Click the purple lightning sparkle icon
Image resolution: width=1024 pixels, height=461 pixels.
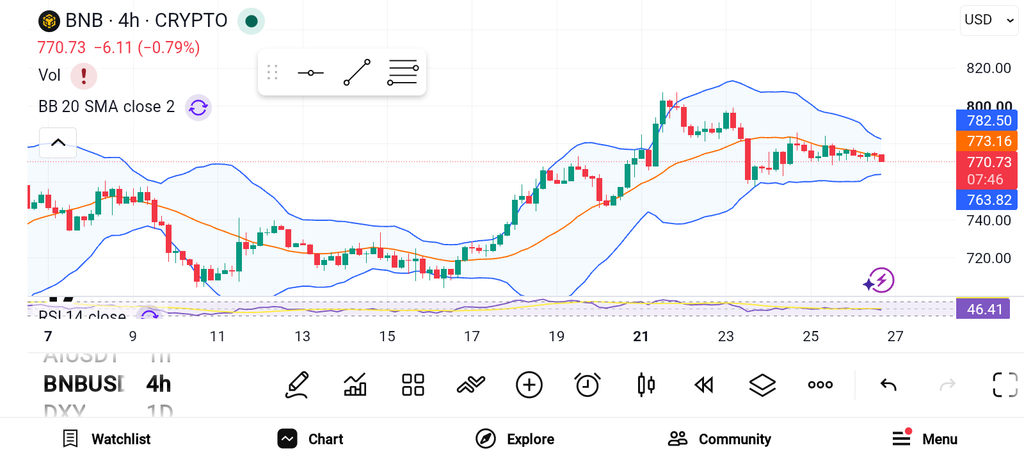pyautogui.click(x=878, y=281)
